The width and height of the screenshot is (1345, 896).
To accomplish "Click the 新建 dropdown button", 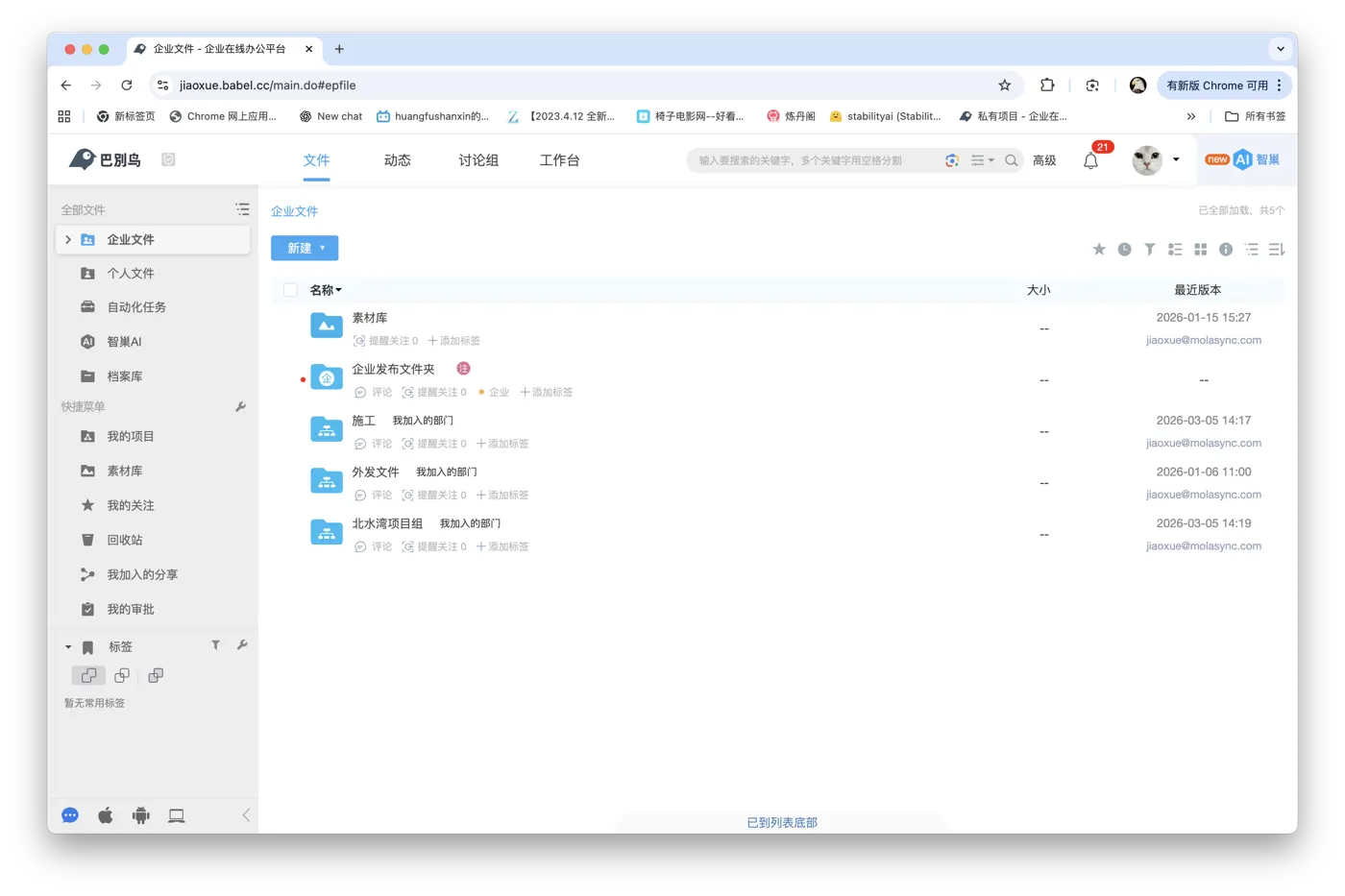I will [305, 248].
